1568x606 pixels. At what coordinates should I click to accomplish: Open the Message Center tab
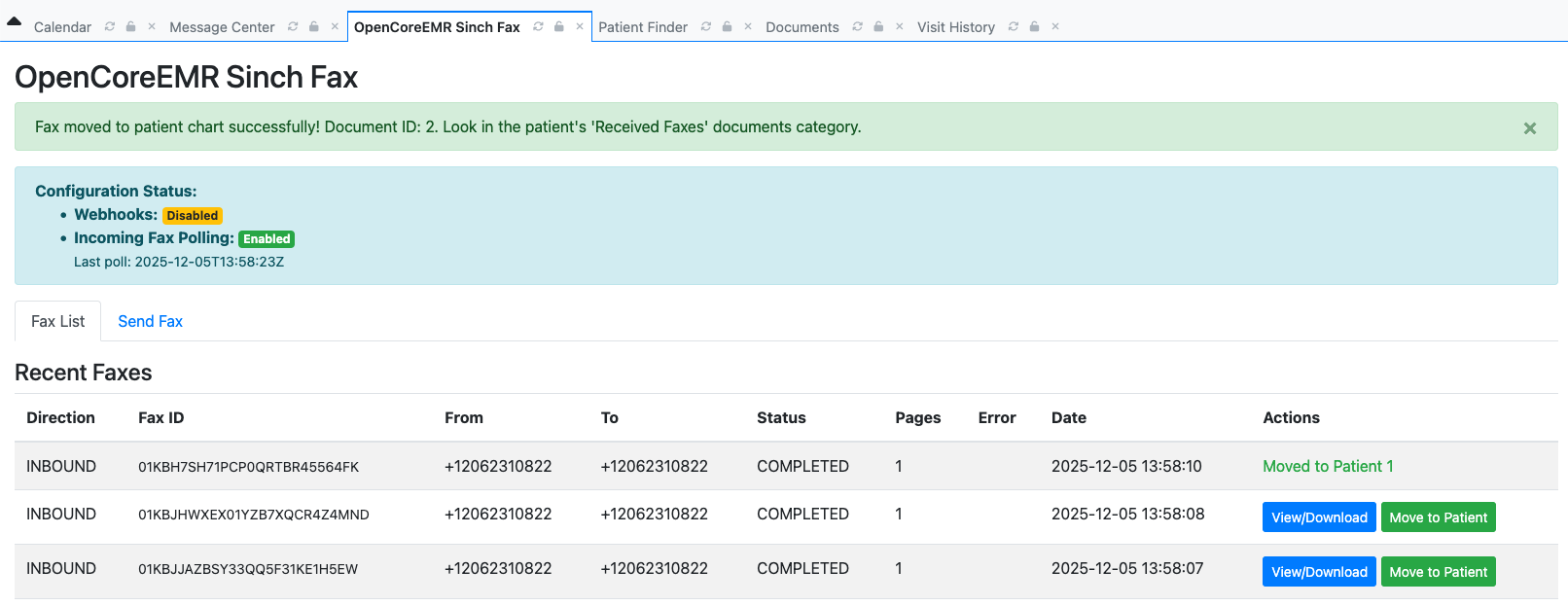point(222,27)
